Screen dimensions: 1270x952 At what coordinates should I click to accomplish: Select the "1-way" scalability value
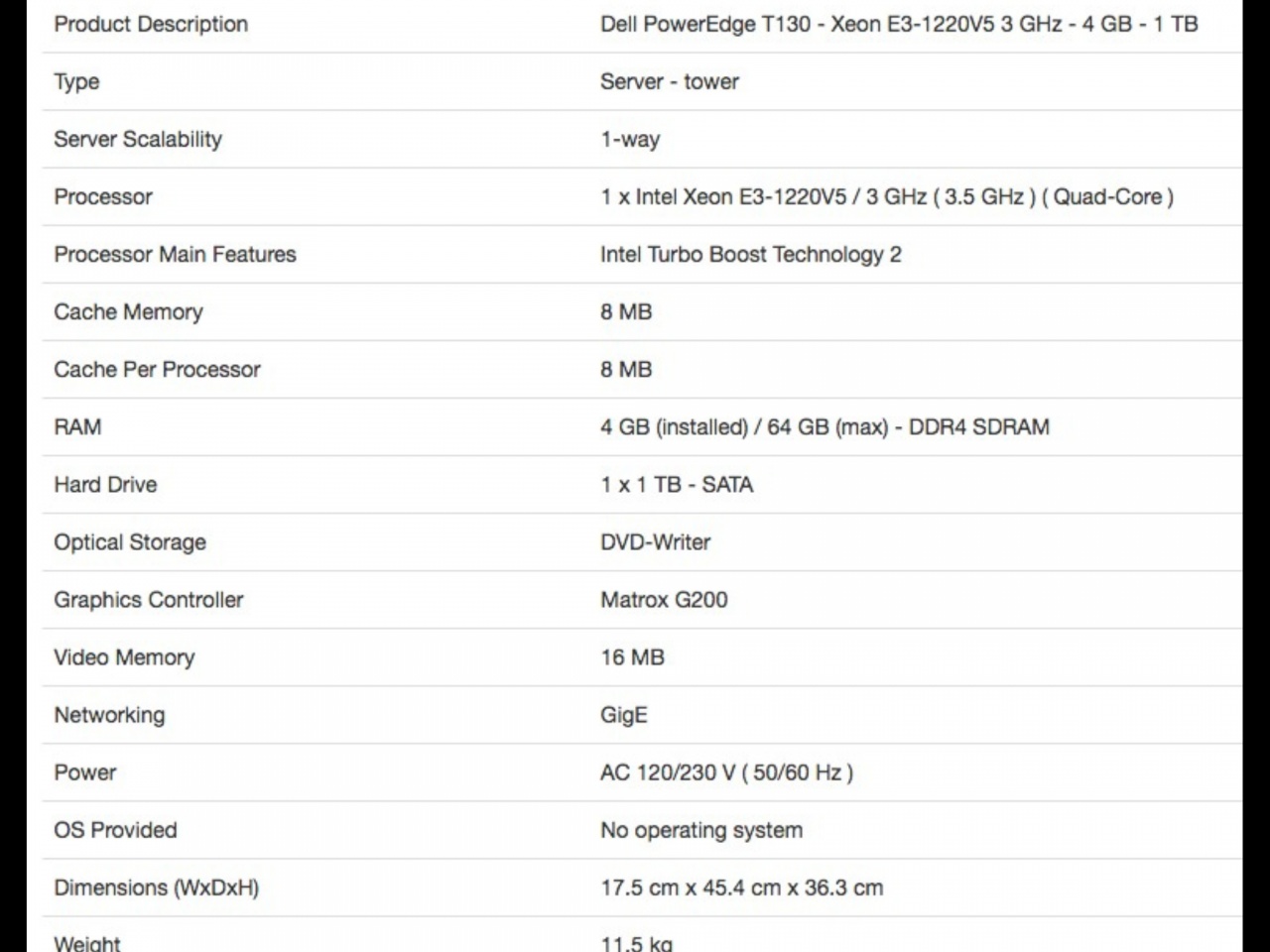pyautogui.click(x=630, y=139)
